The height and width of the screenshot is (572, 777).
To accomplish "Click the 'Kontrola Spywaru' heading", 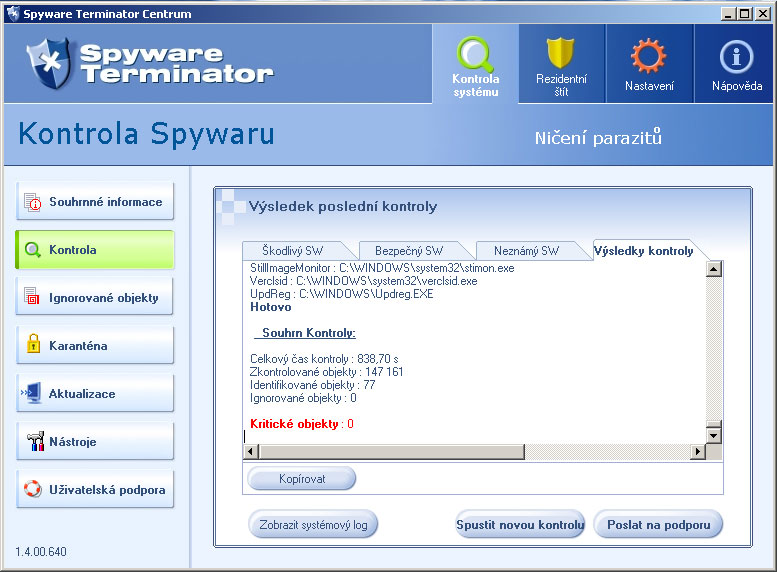I will click(x=146, y=134).
